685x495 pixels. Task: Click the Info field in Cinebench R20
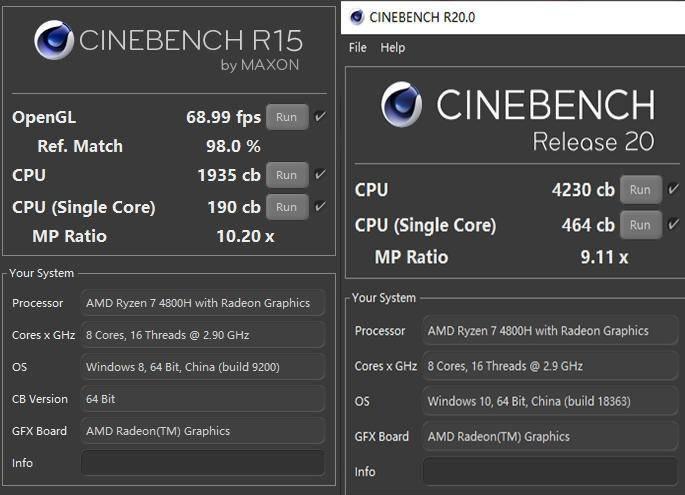coord(550,472)
